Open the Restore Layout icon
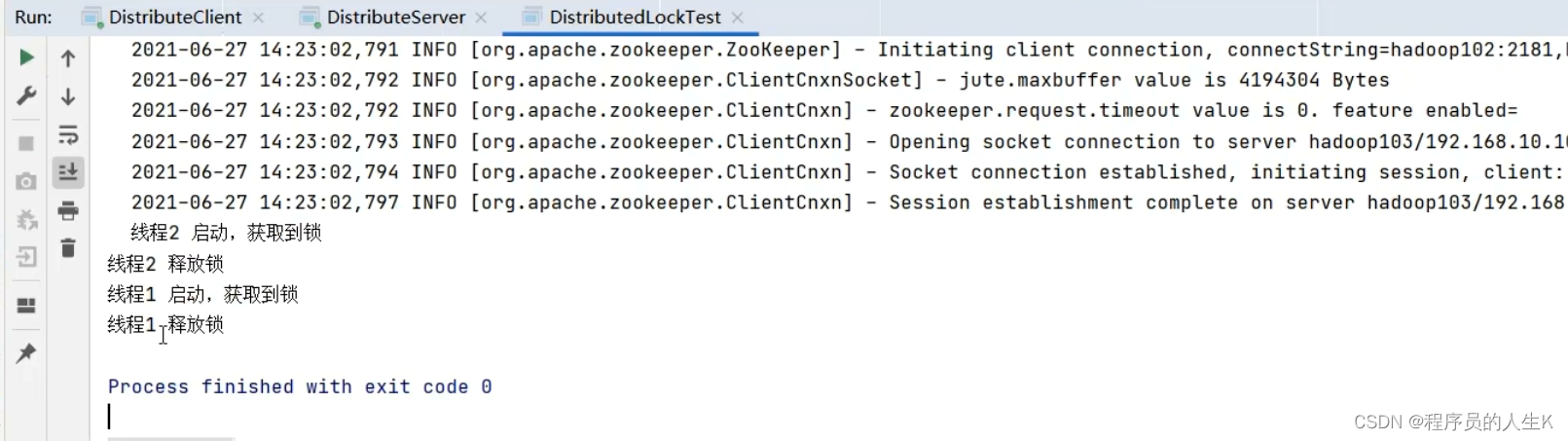This screenshot has width=1568, height=441. pos(26,306)
